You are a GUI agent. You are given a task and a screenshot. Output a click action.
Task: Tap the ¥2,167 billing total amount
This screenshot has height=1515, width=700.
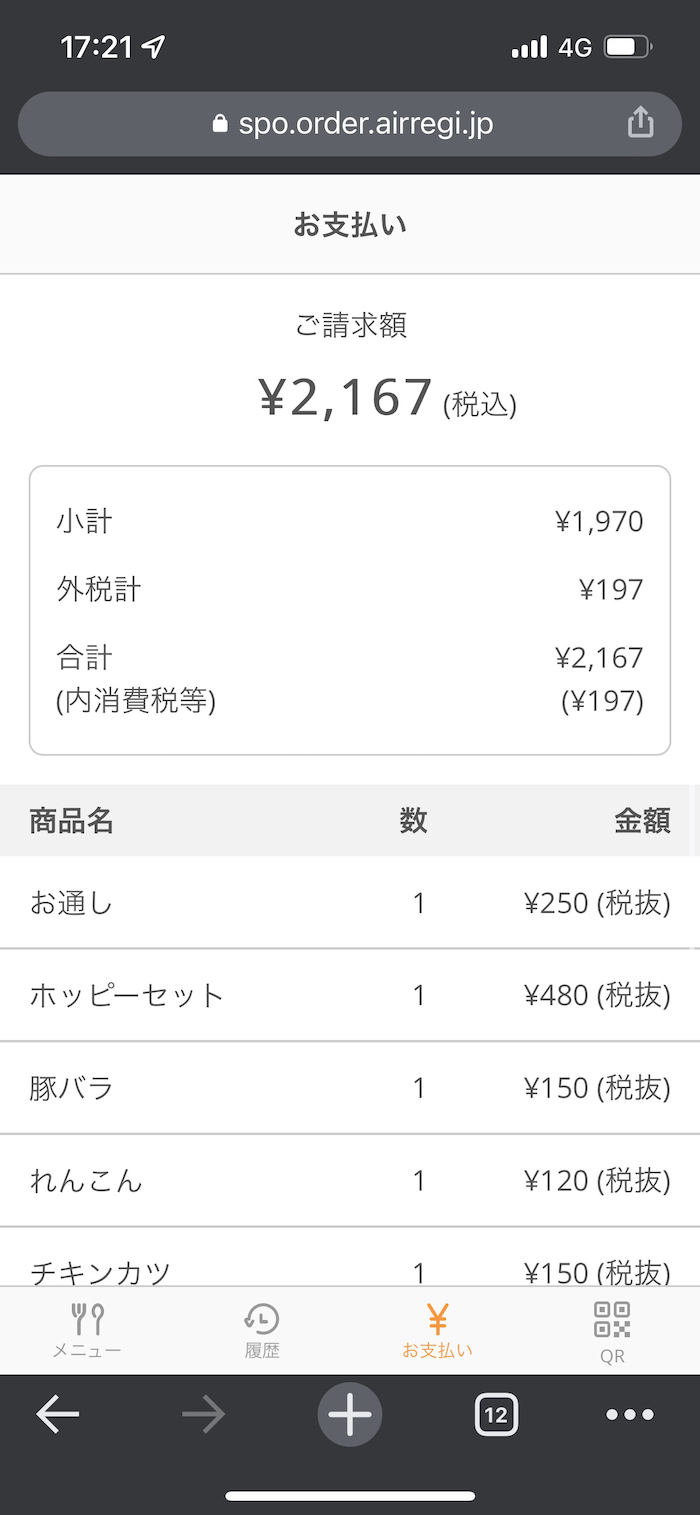(346, 398)
